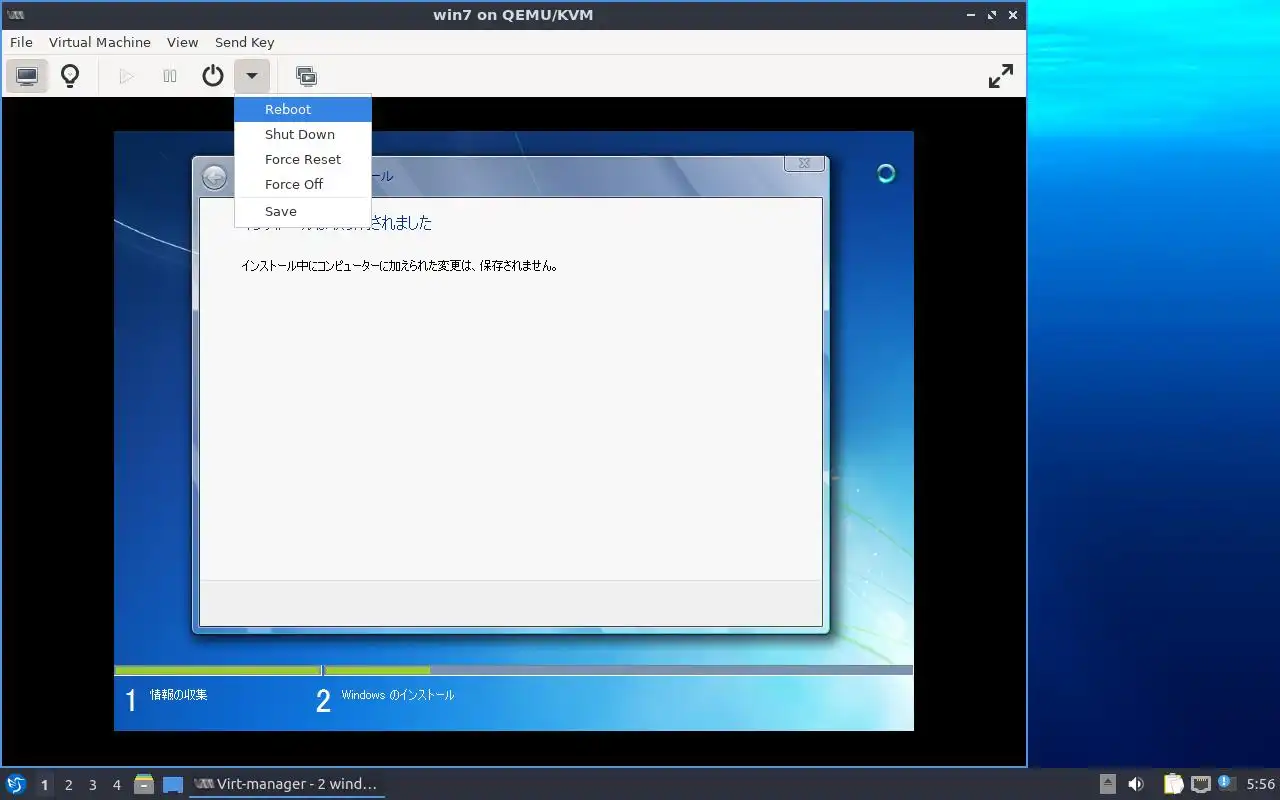1280x800 pixels.
Task: Show virtual hardware details lightbulb icon
Action: pyautogui.click(x=70, y=76)
